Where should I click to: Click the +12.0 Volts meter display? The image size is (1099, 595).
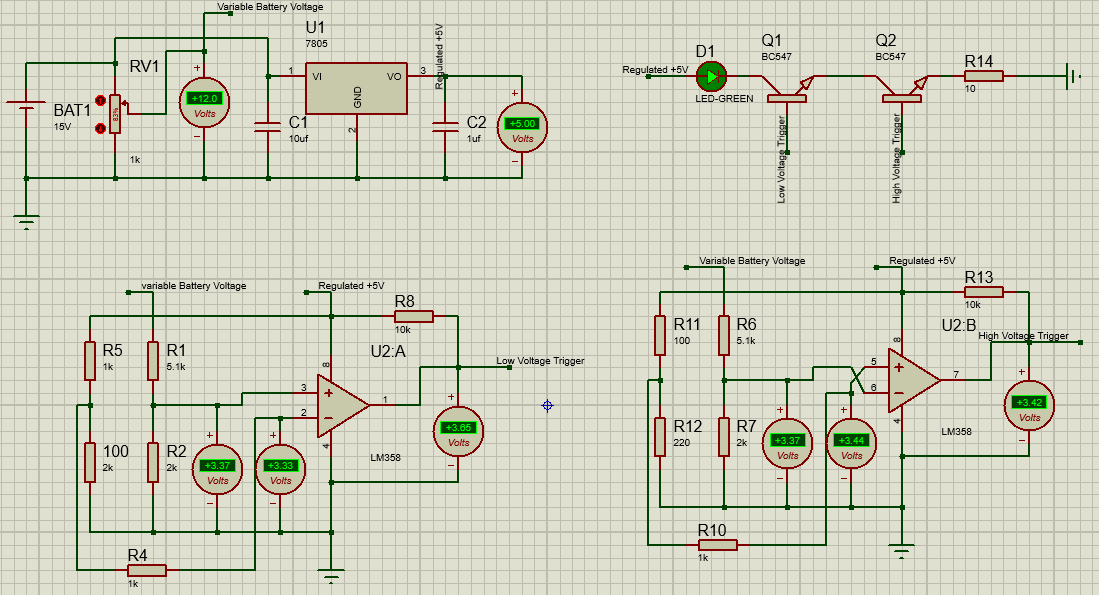click(202, 98)
